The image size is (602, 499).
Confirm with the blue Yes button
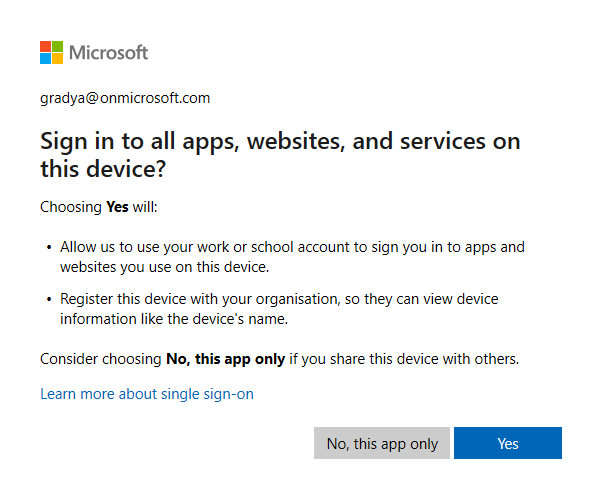[507, 443]
